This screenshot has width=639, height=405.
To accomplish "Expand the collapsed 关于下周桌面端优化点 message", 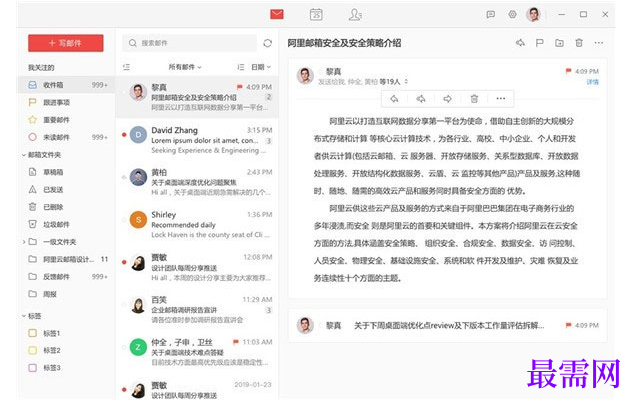I will tap(447, 325).
